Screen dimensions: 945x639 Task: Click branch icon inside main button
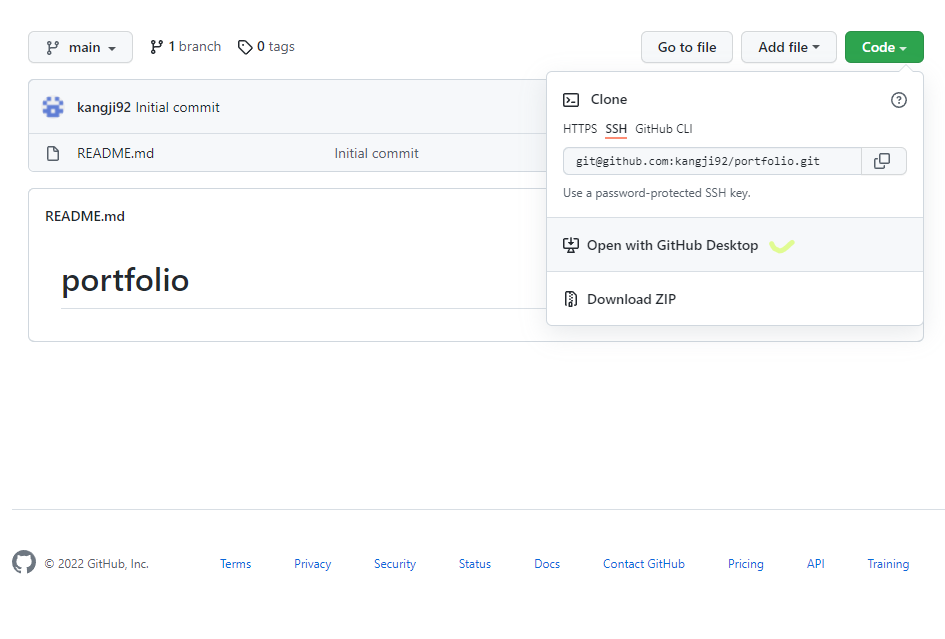point(53,48)
